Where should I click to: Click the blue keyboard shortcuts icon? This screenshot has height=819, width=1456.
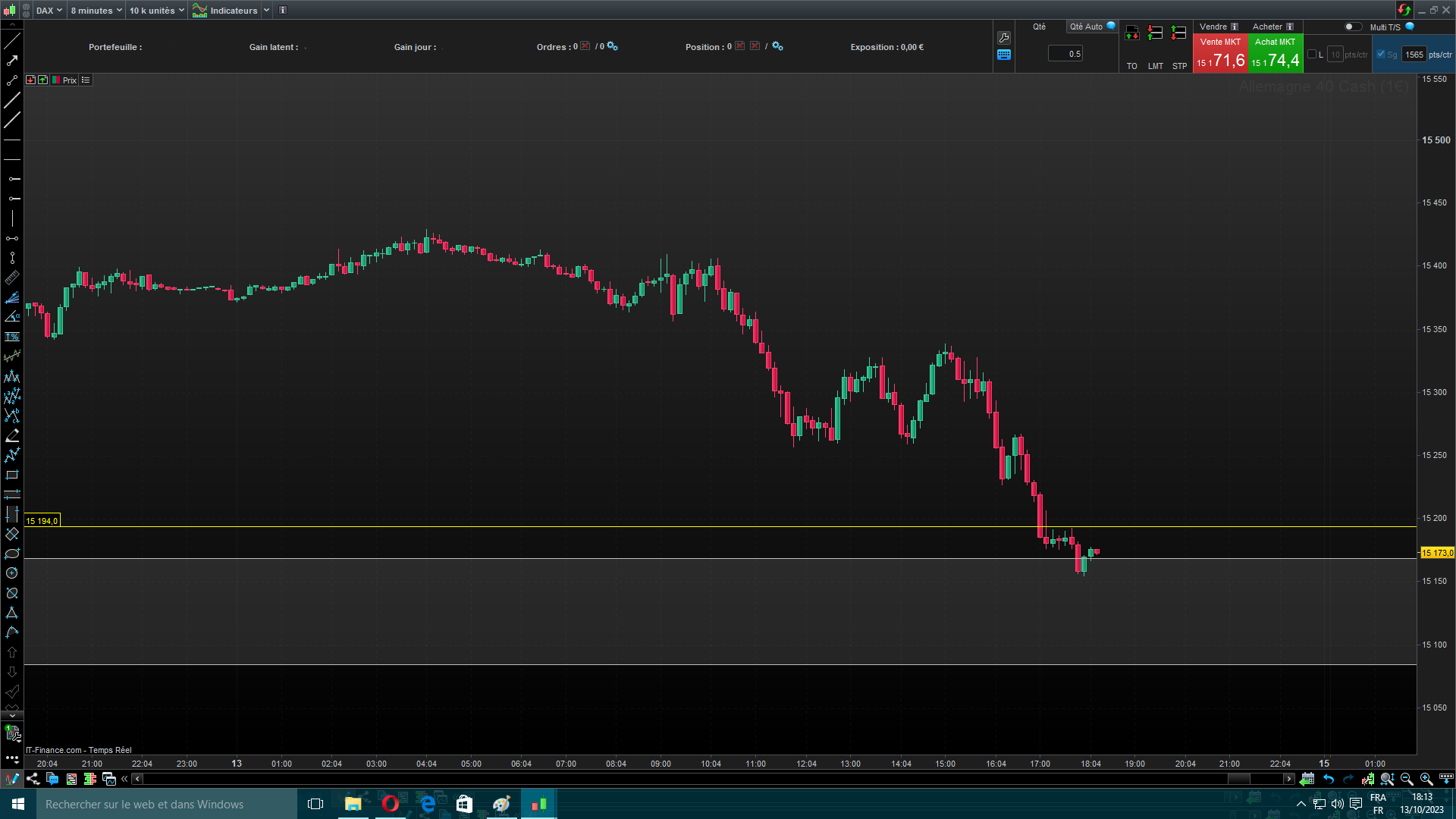tap(1004, 55)
